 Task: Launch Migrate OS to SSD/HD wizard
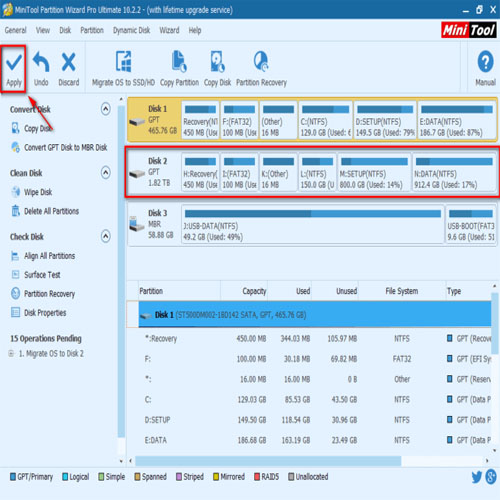123,69
